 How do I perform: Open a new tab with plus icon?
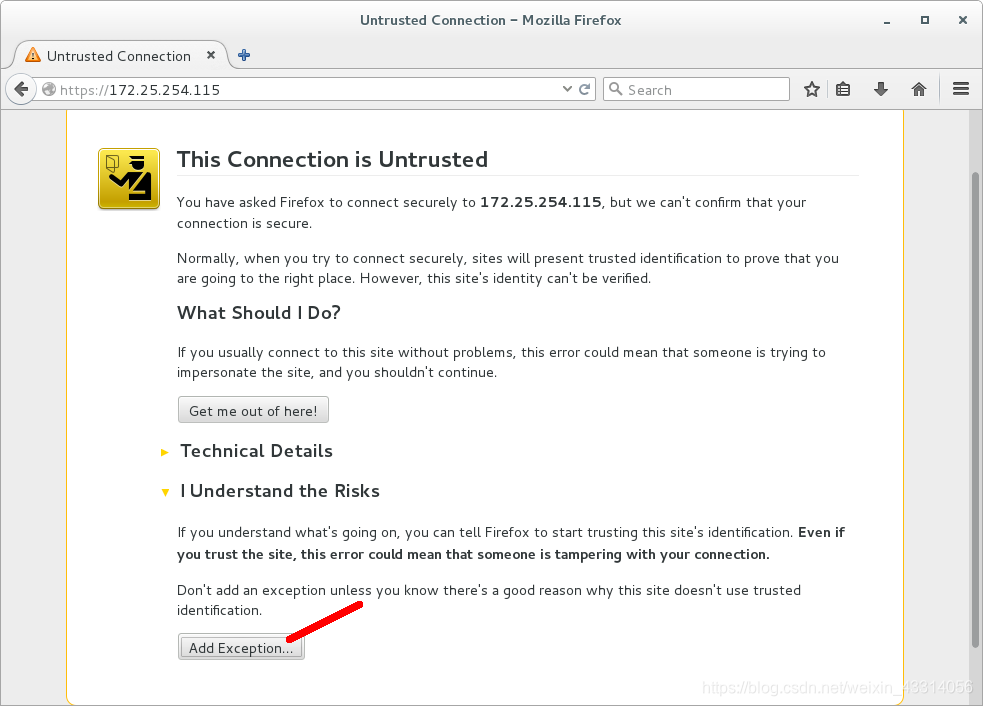pyautogui.click(x=244, y=55)
